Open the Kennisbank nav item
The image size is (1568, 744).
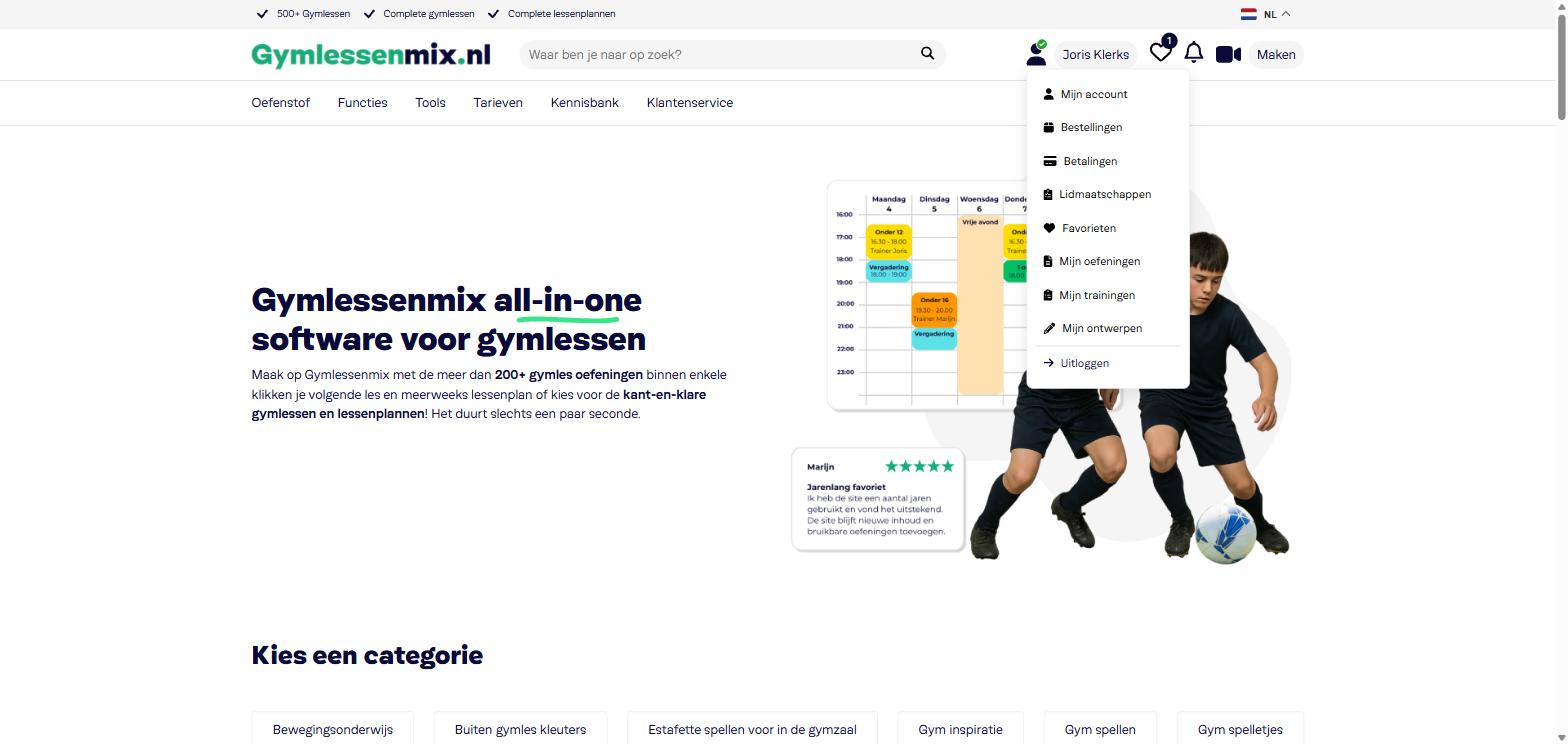584,103
